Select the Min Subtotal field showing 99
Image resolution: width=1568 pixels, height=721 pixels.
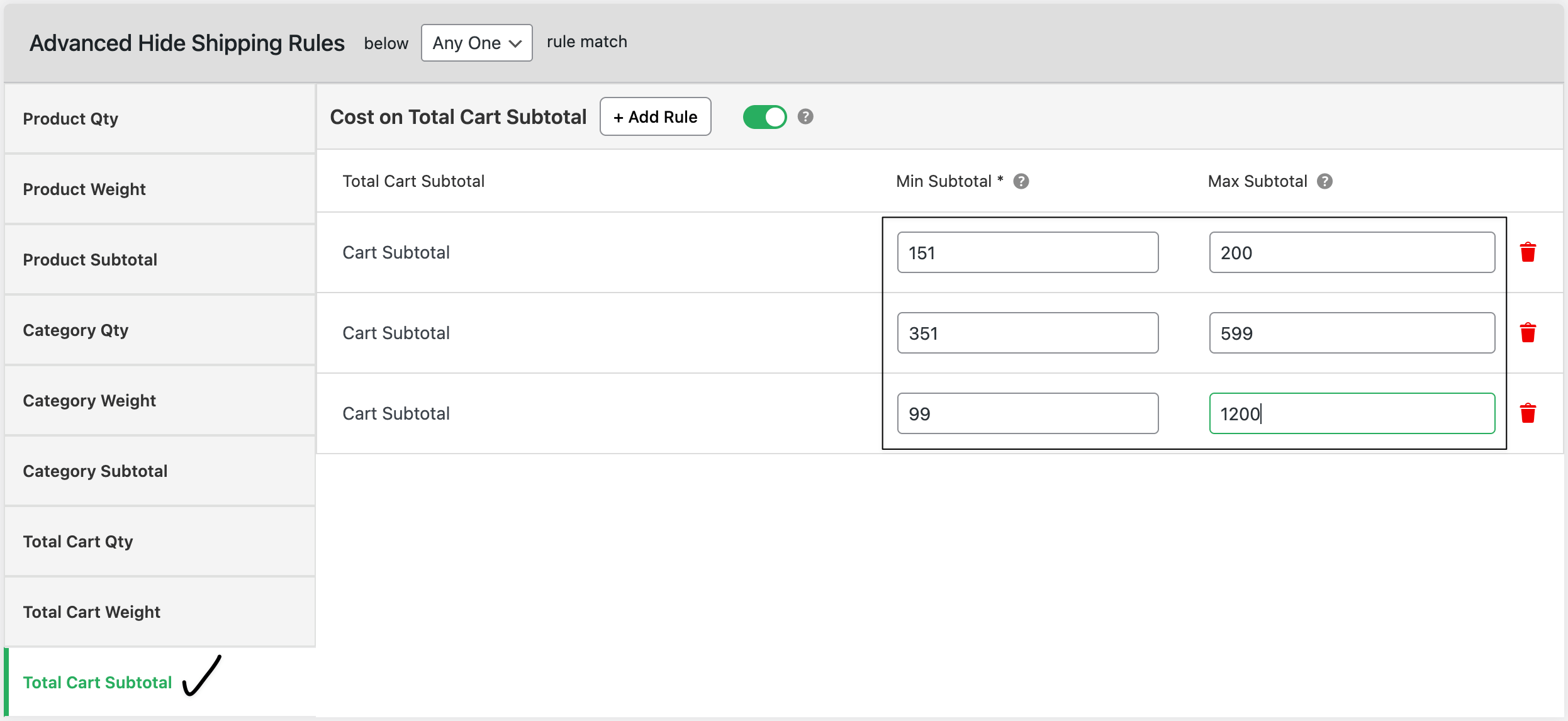pyautogui.click(x=1028, y=413)
